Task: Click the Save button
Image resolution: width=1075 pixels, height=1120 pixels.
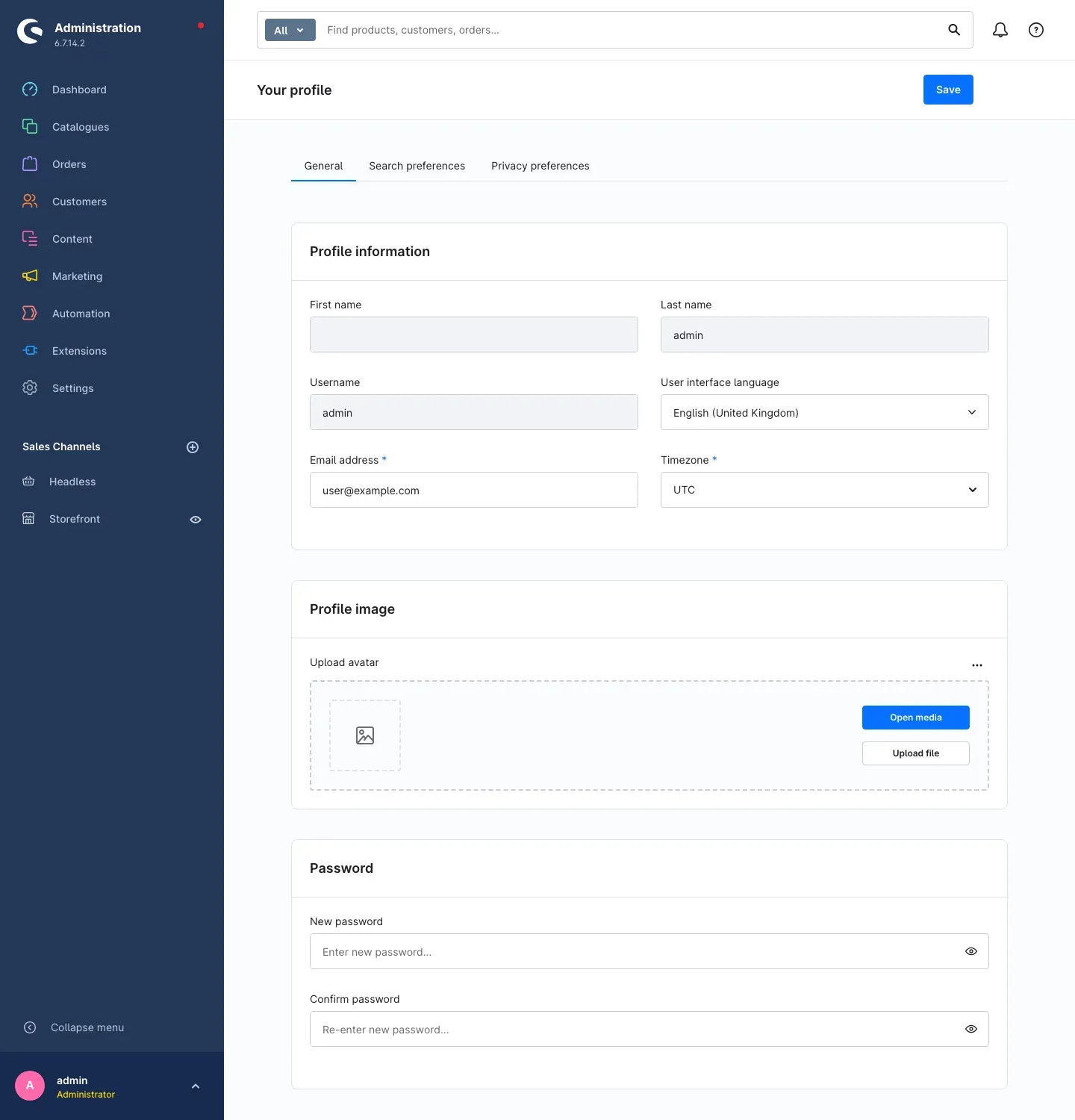Action: 948,90
